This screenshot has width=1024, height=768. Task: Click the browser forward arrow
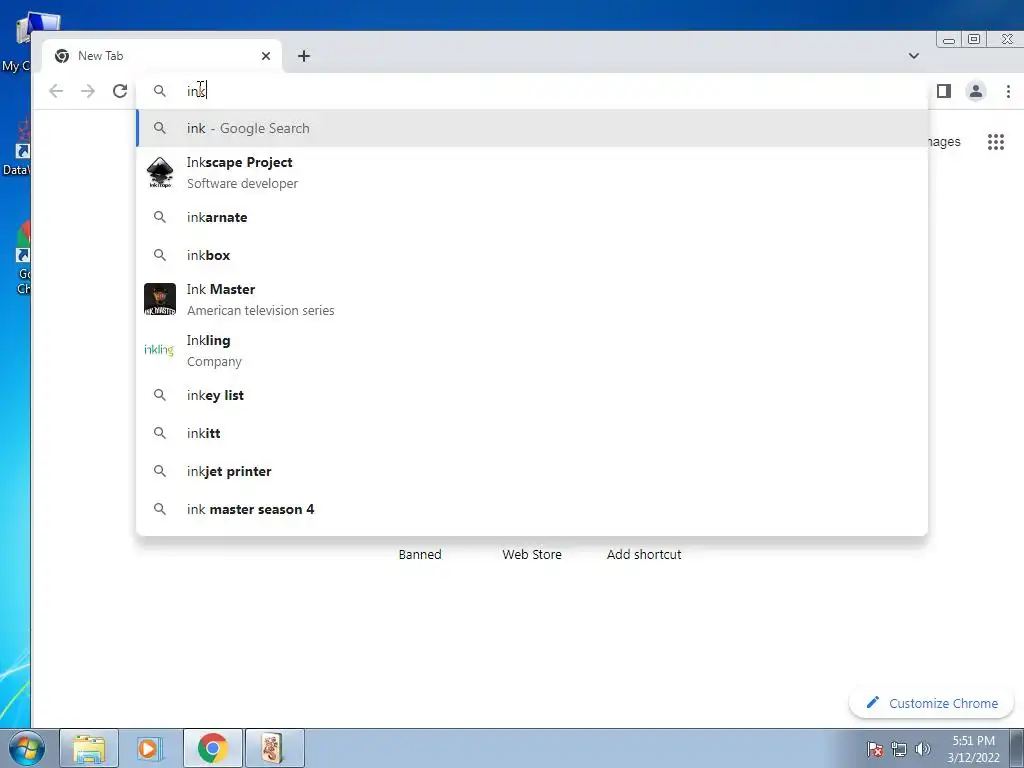pos(88,91)
